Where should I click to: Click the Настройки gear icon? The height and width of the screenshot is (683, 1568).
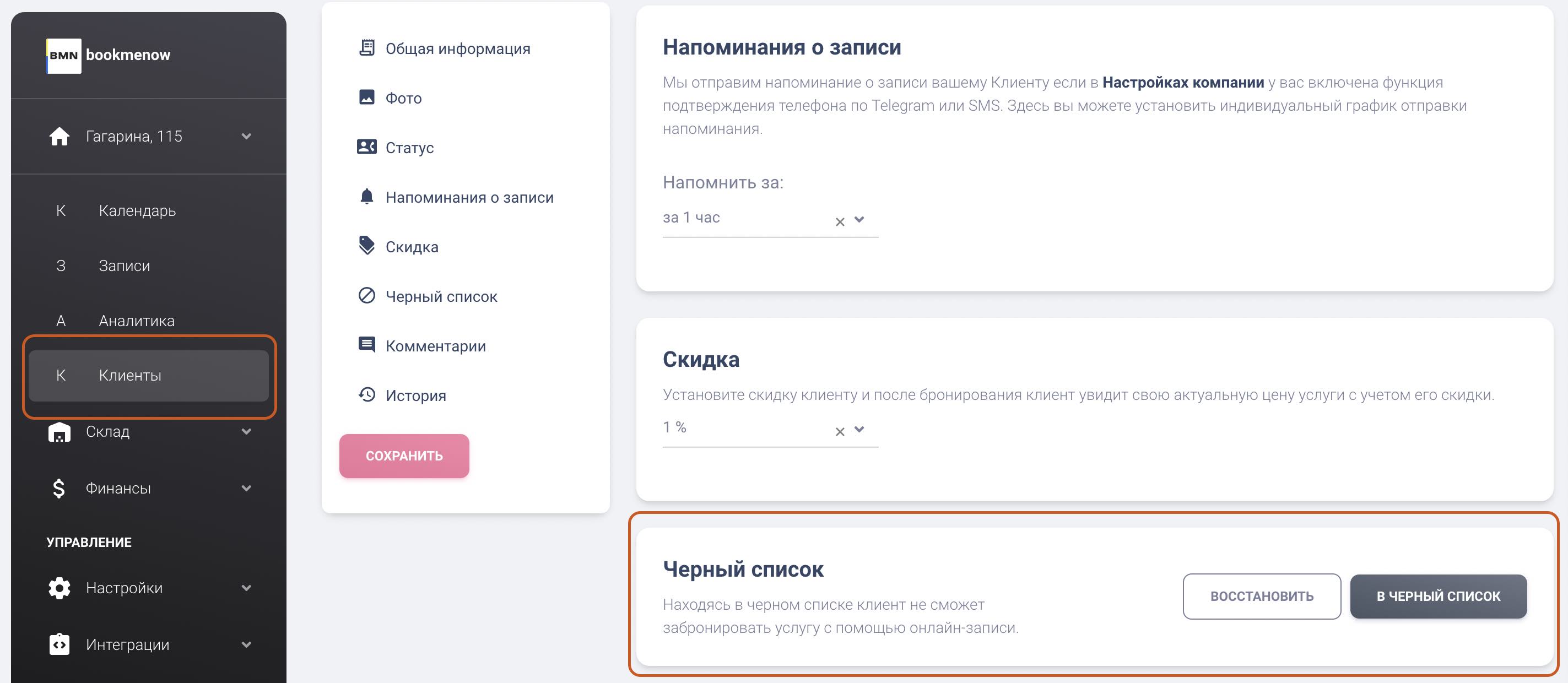59,588
